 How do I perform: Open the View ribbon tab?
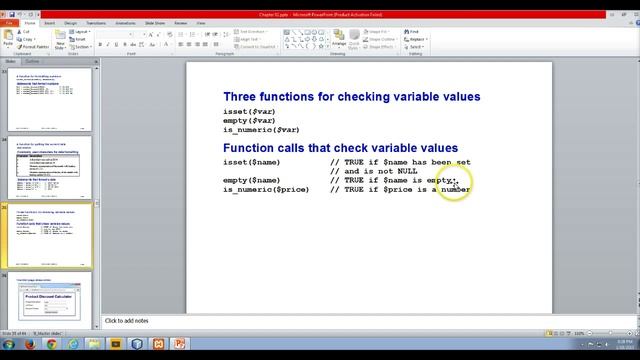[201, 23]
